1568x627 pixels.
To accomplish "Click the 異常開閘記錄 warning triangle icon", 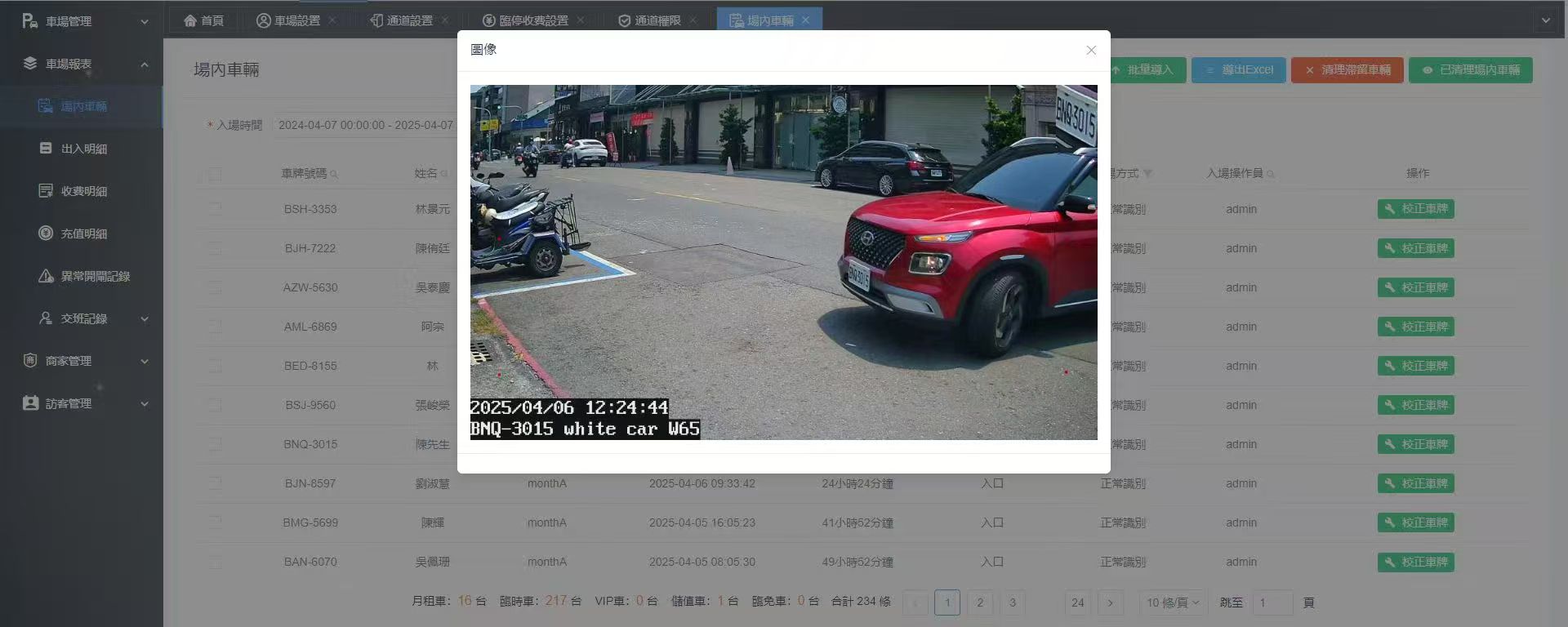I will (x=46, y=276).
